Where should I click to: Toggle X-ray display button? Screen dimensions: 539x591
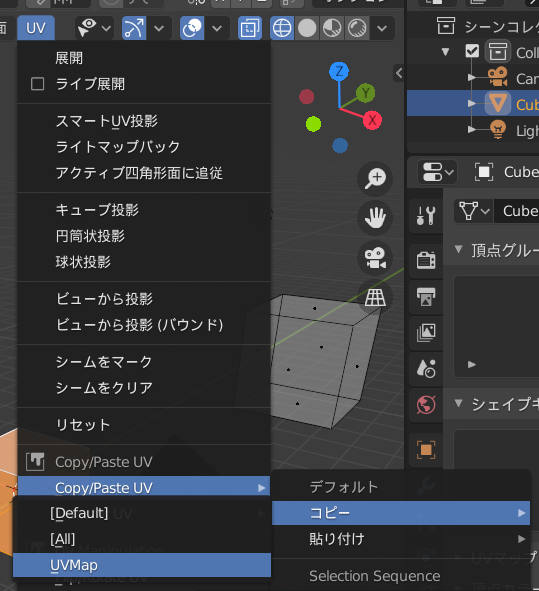pyautogui.click(x=250, y=28)
